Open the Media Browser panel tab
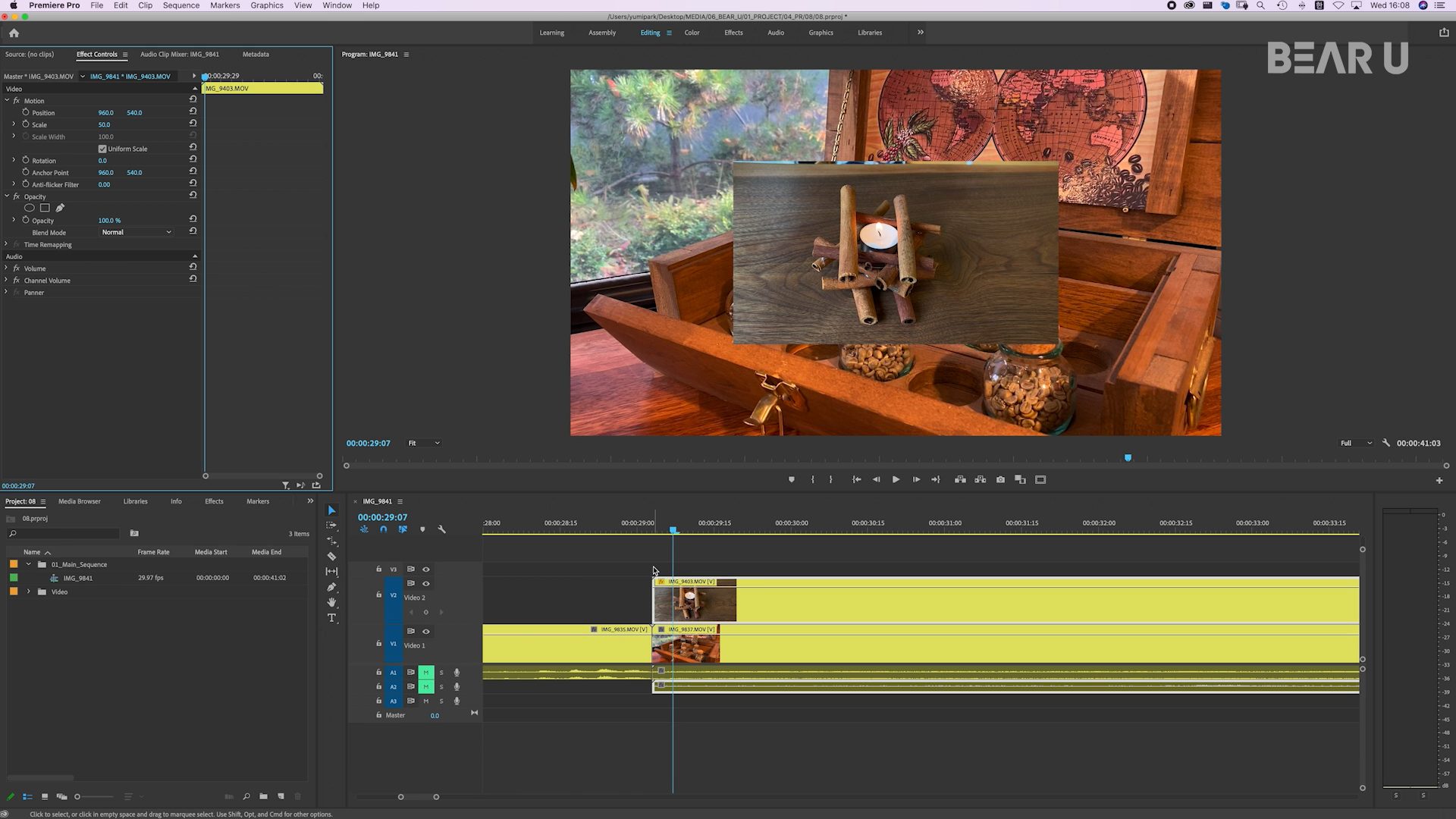The width and height of the screenshot is (1456, 819). click(x=80, y=501)
